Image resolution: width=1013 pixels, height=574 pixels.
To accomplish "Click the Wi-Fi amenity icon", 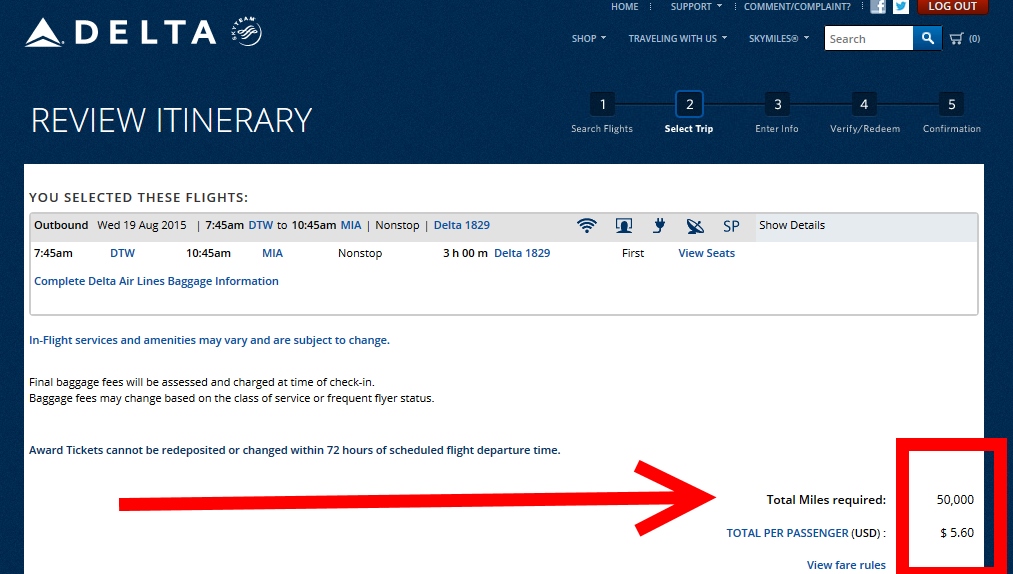I will tap(587, 226).
